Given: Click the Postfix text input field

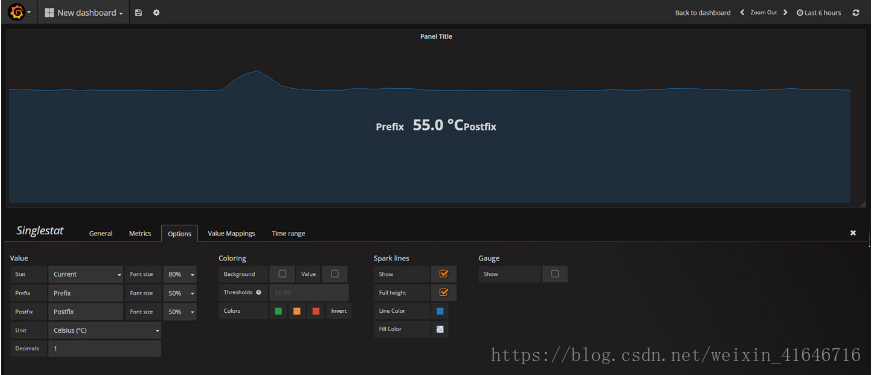Looking at the screenshot, I should click(x=86, y=312).
